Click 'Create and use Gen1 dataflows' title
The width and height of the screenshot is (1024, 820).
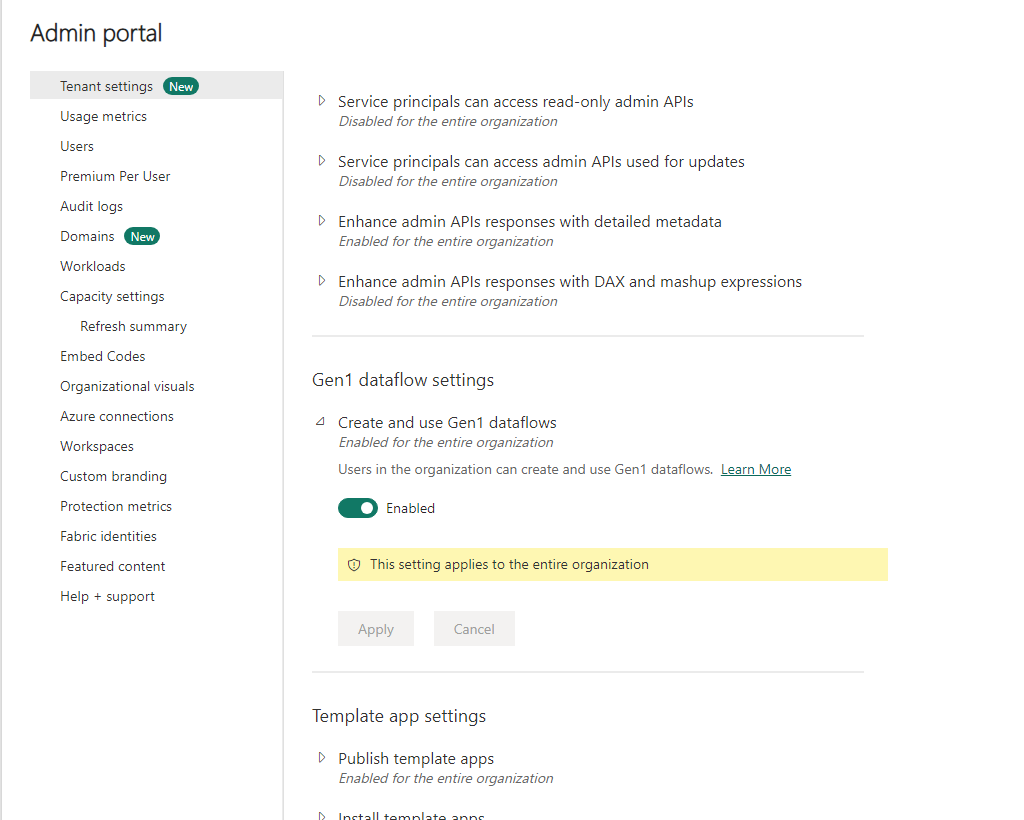(447, 423)
